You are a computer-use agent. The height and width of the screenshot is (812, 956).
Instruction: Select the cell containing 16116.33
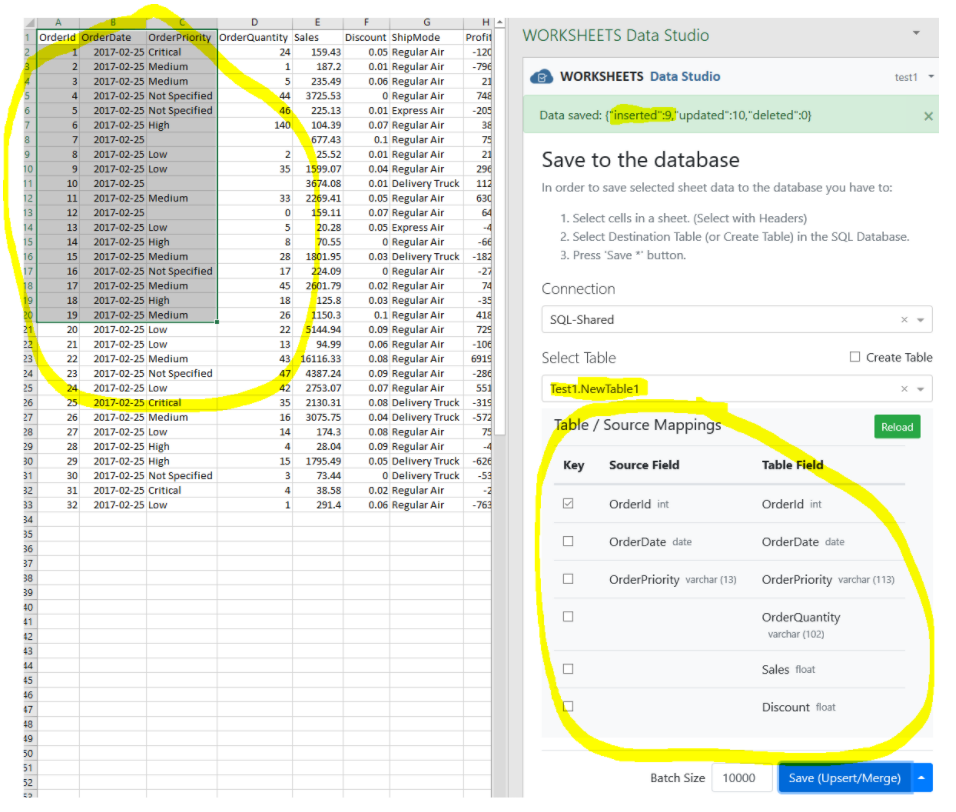click(x=317, y=359)
